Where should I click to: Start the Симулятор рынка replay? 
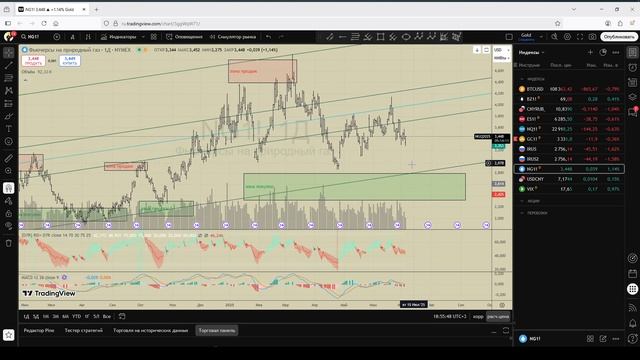coord(233,37)
